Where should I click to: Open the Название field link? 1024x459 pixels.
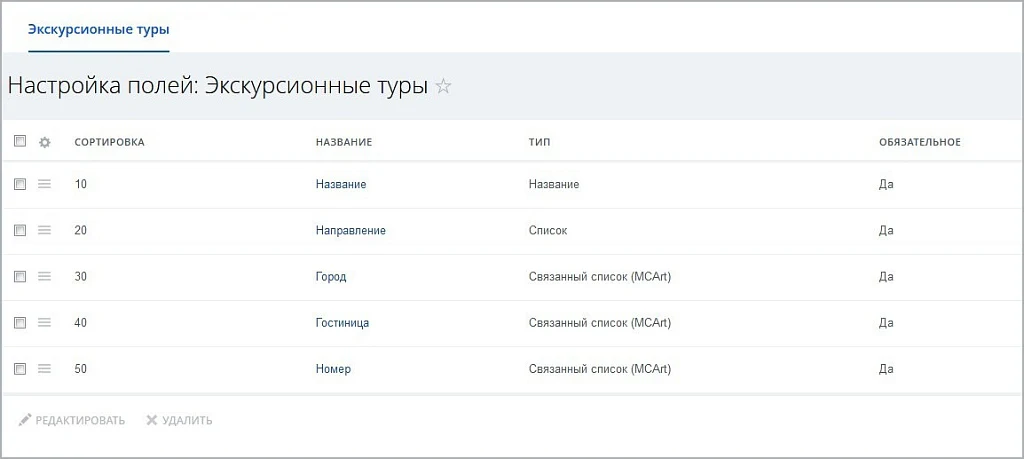coord(341,185)
